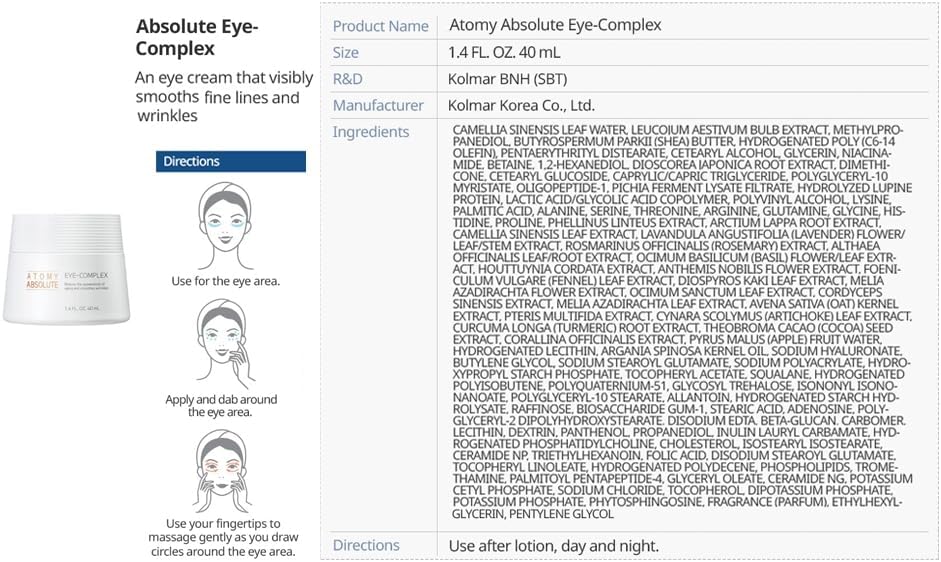Click 'Atomy Absolute Eye-Complex' product name value
941x562 pixels.
coord(555,25)
